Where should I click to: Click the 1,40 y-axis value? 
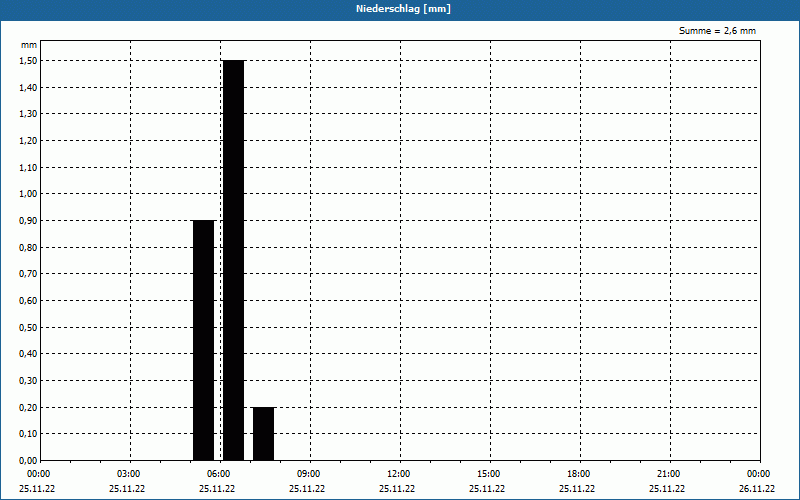click(28, 88)
